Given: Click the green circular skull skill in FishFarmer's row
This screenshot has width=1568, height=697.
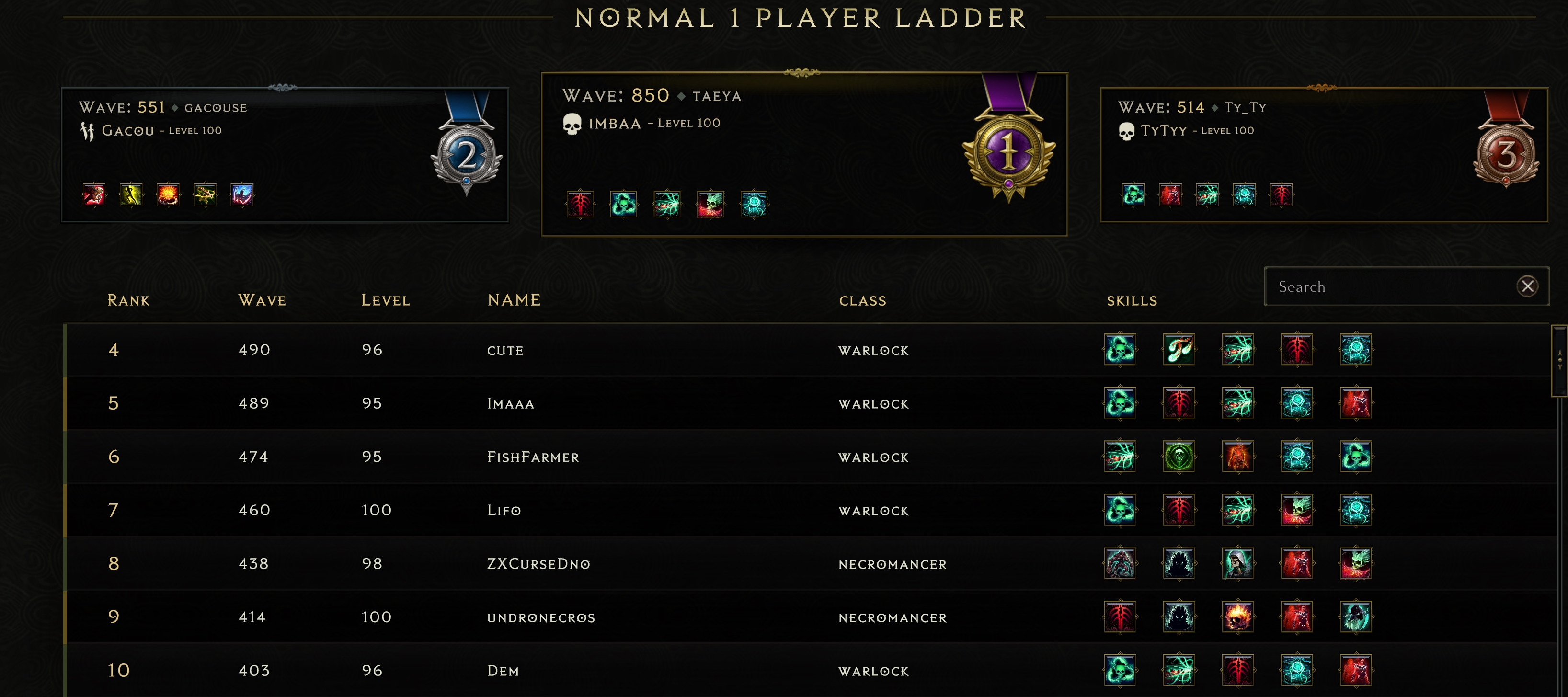Looking at the screenshot, I should click(x=1179, y=457).
